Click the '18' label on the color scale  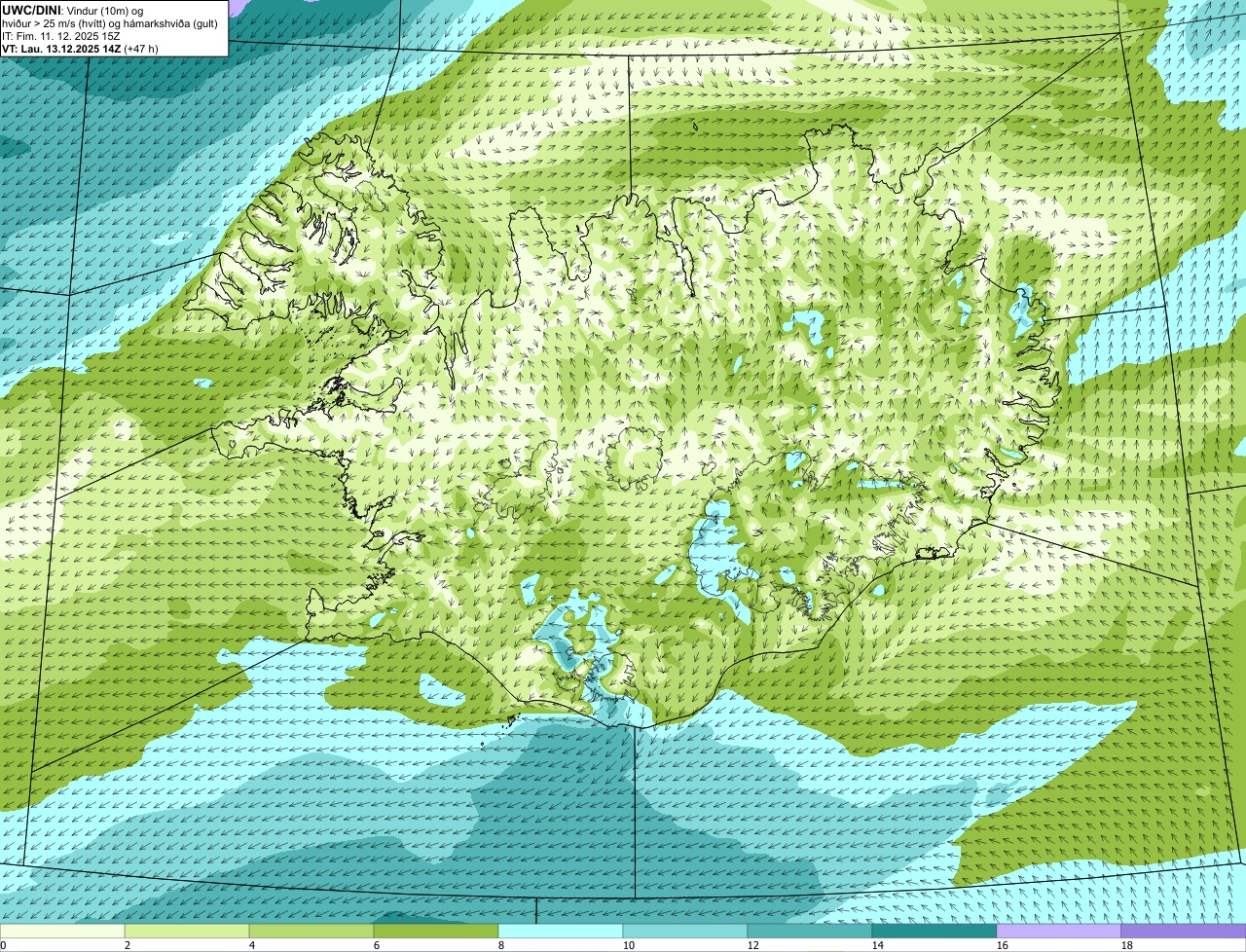[1127, 945]
